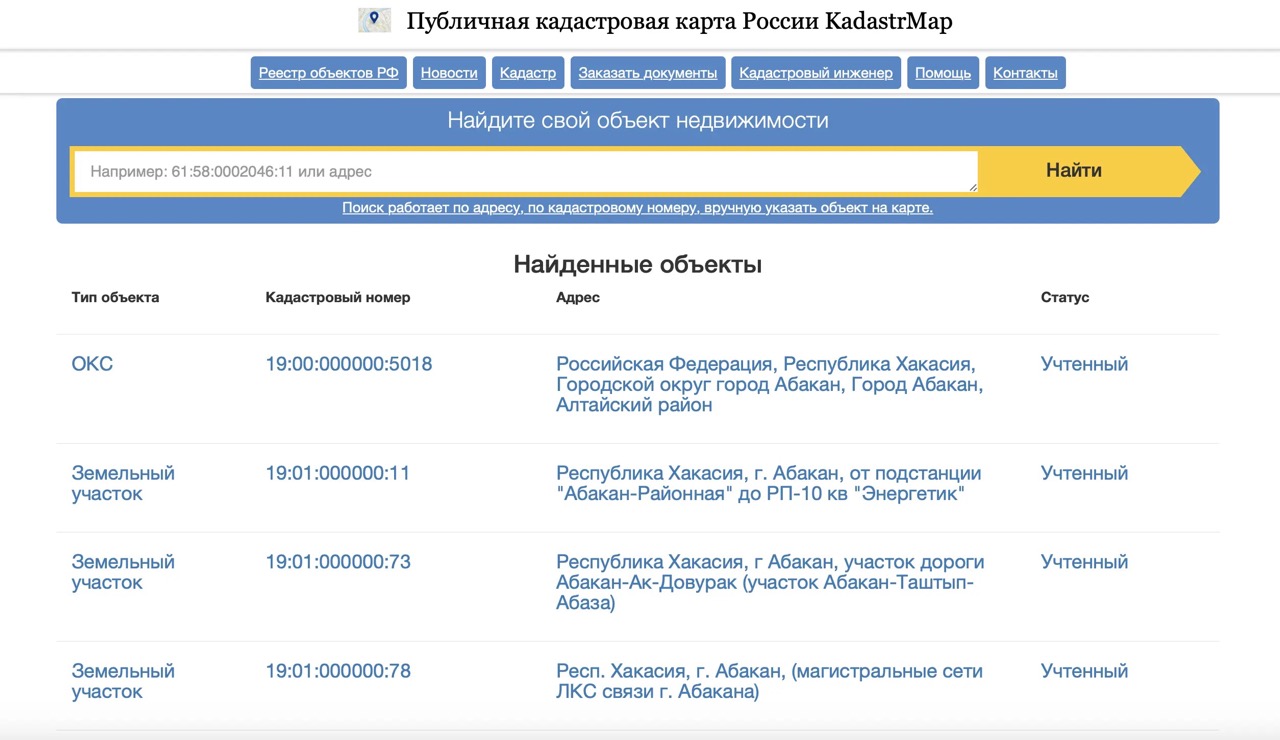Image resolution: width=1280 pixels, height=740 pixels.
Task: Open cadastral number 19:01:000000:78
Action: click(x=338, y=671)
